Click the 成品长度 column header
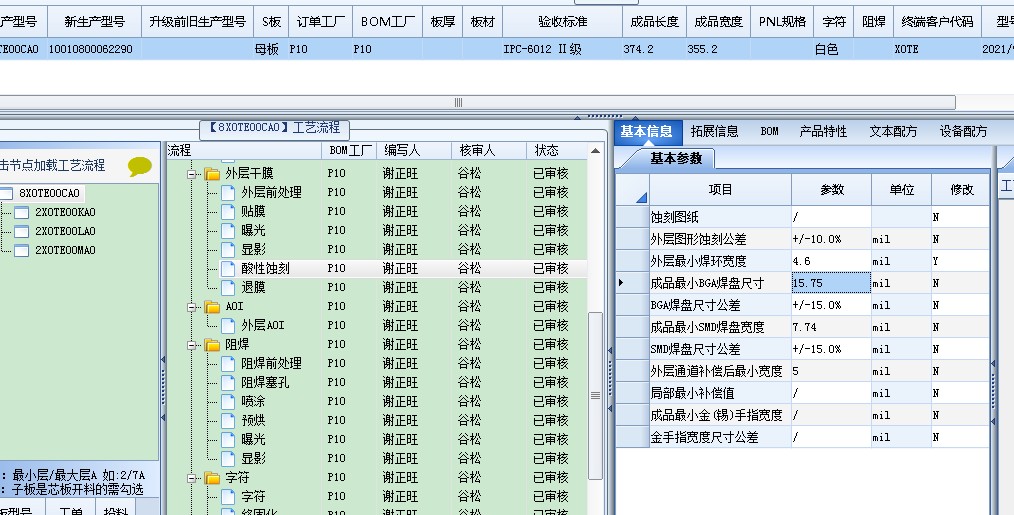The width and height of the screenshot is (1014, 515). (654, 22)
